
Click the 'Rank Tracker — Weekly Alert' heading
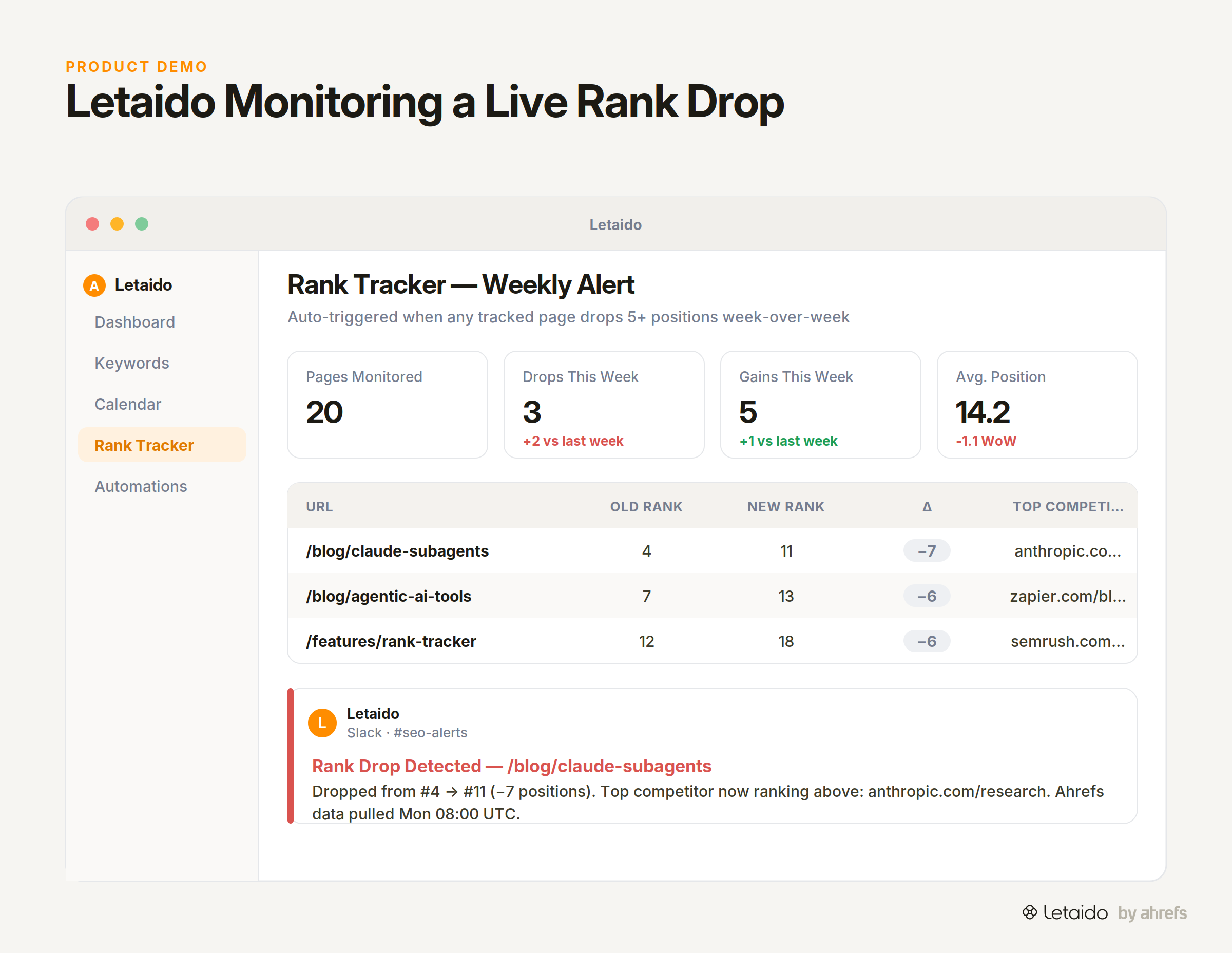tap(461, 285)
